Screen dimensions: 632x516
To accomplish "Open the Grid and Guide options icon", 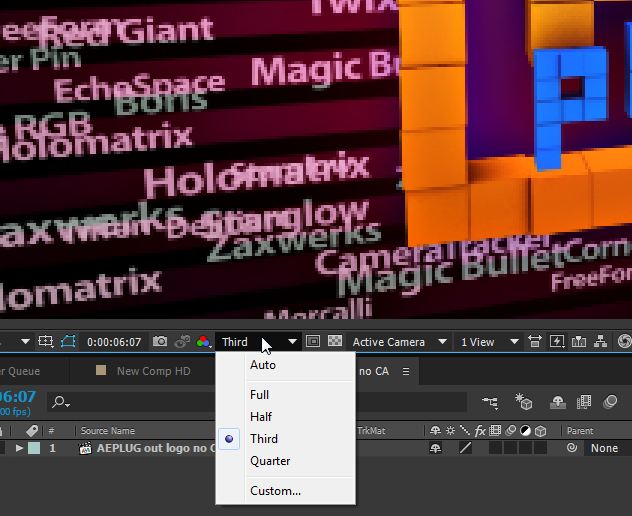I will pos(45,342).
